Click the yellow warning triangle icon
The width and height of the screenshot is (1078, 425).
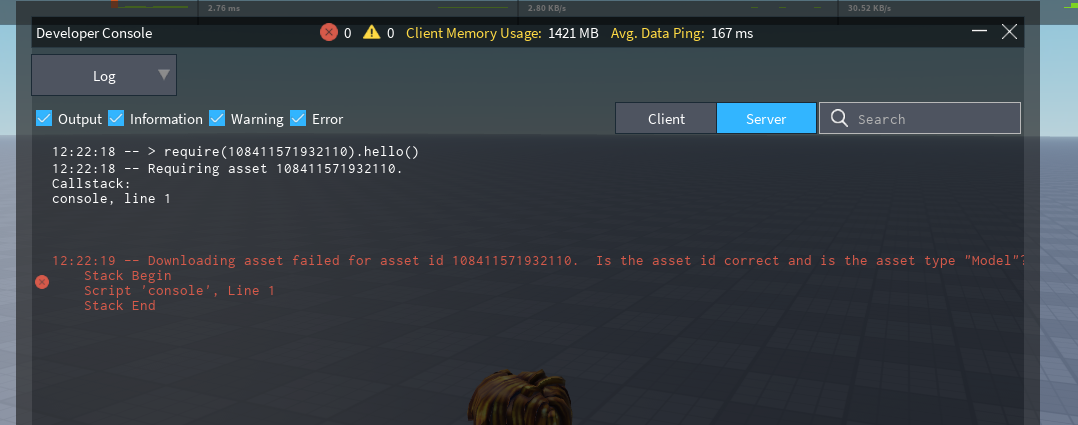tap(372, 33)
